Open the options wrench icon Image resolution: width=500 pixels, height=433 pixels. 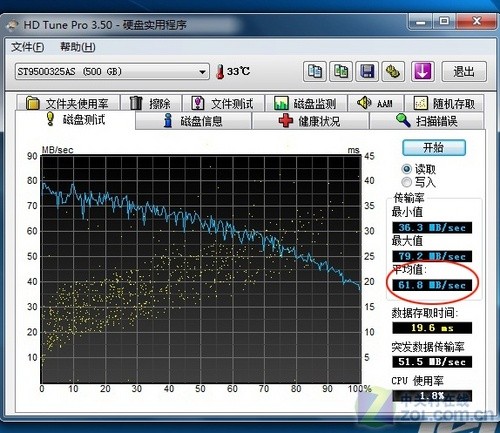click(x=393, y=71)
